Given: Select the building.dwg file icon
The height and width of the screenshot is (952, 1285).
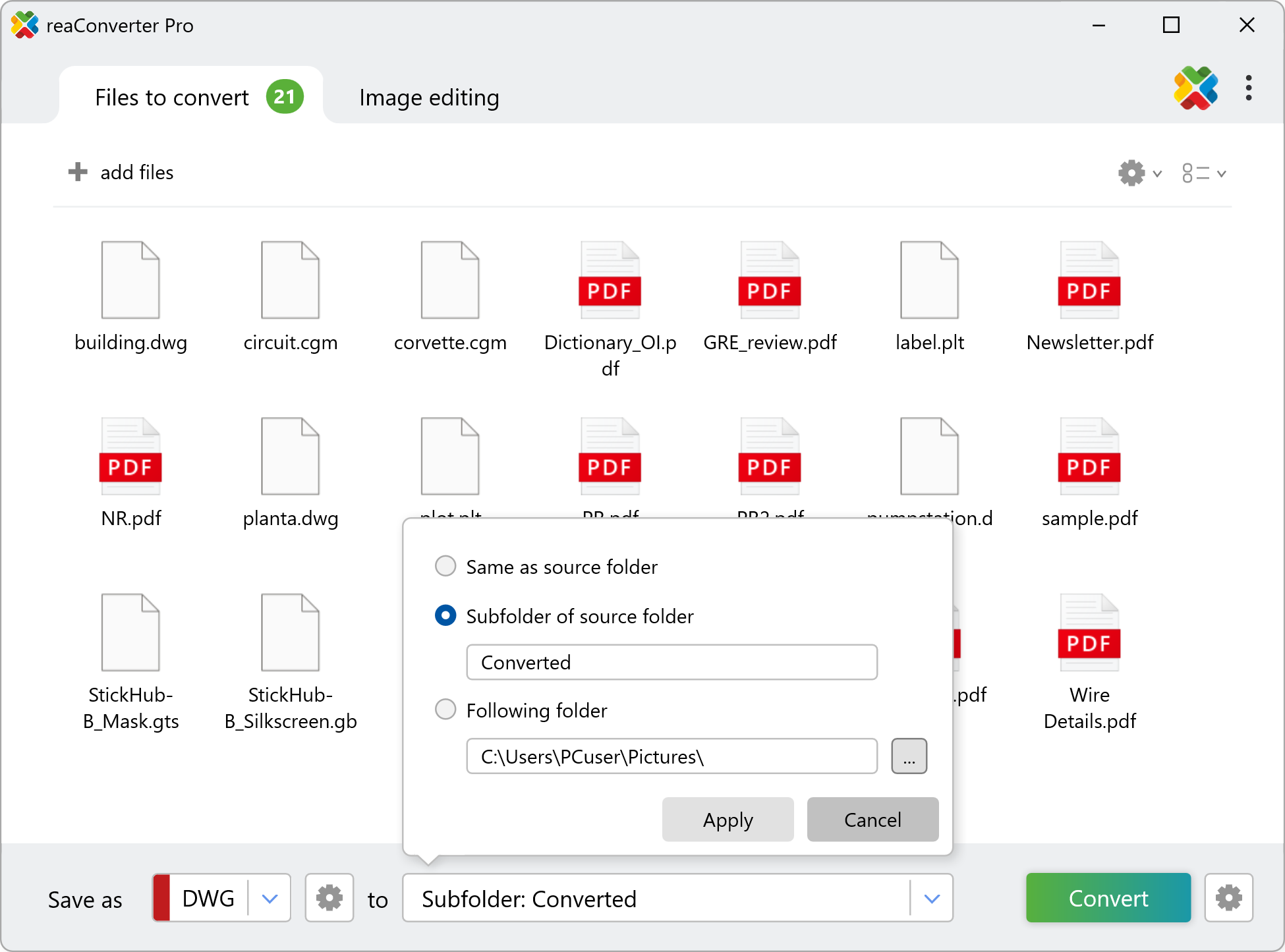Looking at the screenshot, I should coord(130,280).
